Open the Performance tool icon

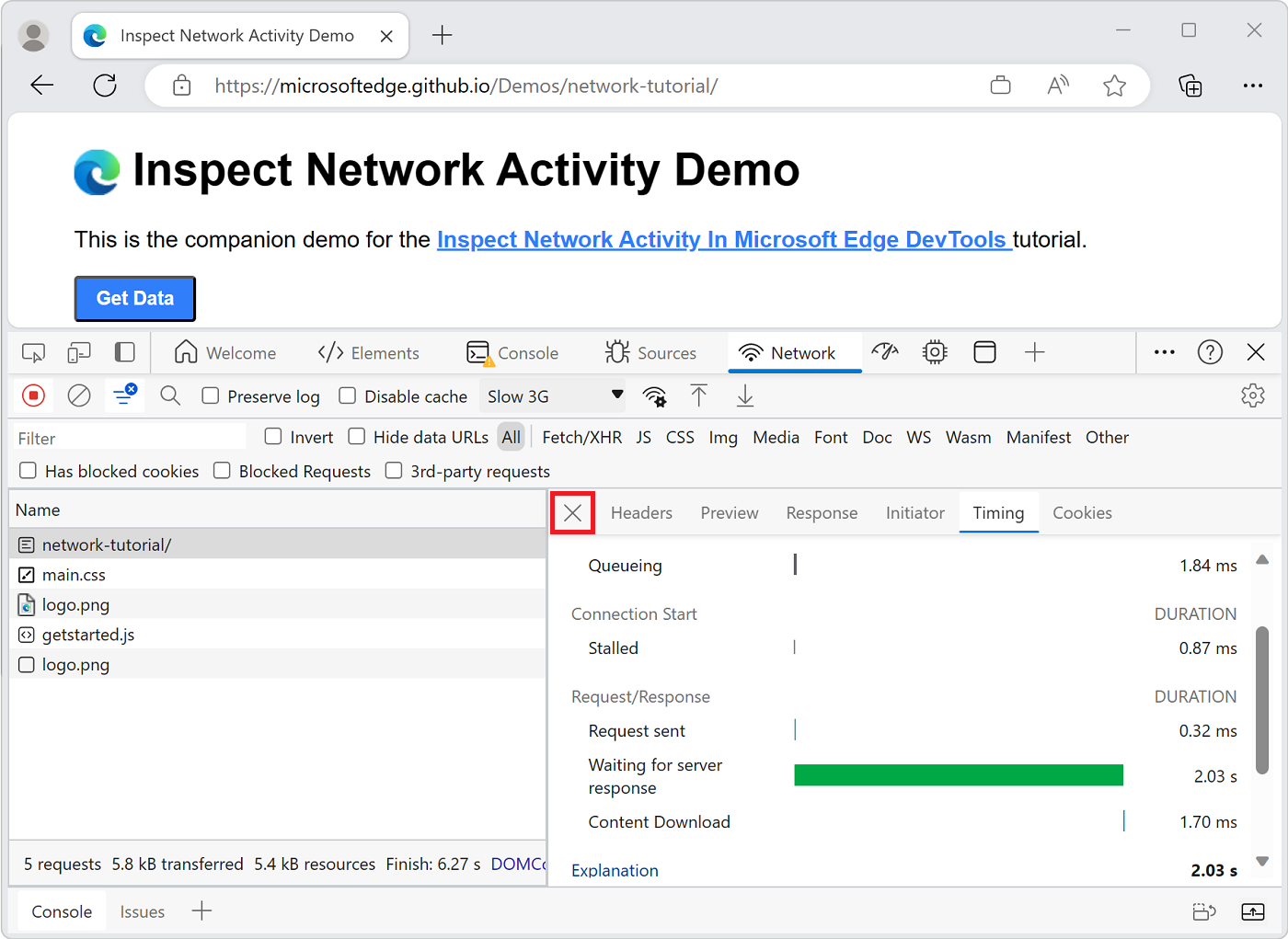[x=885, y=352]
